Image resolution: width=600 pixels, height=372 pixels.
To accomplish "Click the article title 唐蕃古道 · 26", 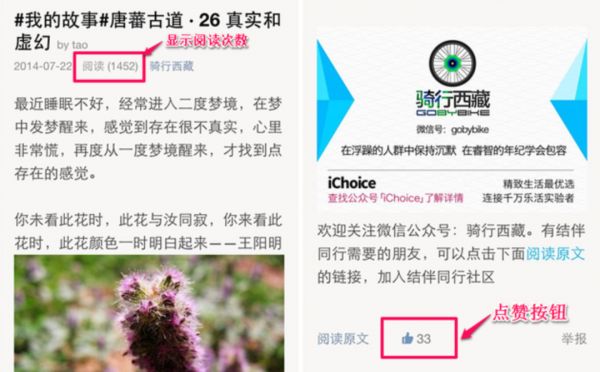I will 165,20.
